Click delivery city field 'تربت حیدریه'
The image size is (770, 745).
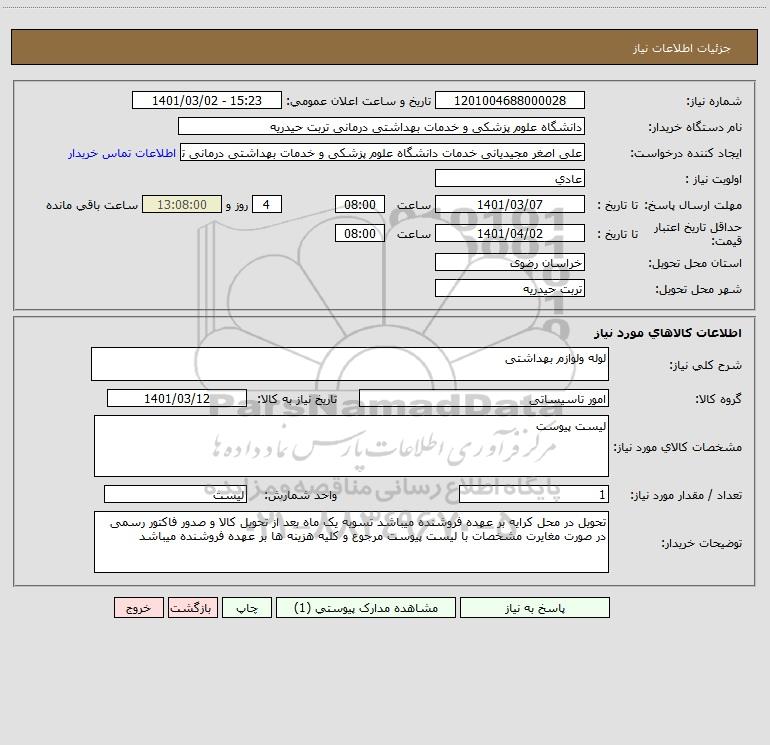(x=510, y=288)
